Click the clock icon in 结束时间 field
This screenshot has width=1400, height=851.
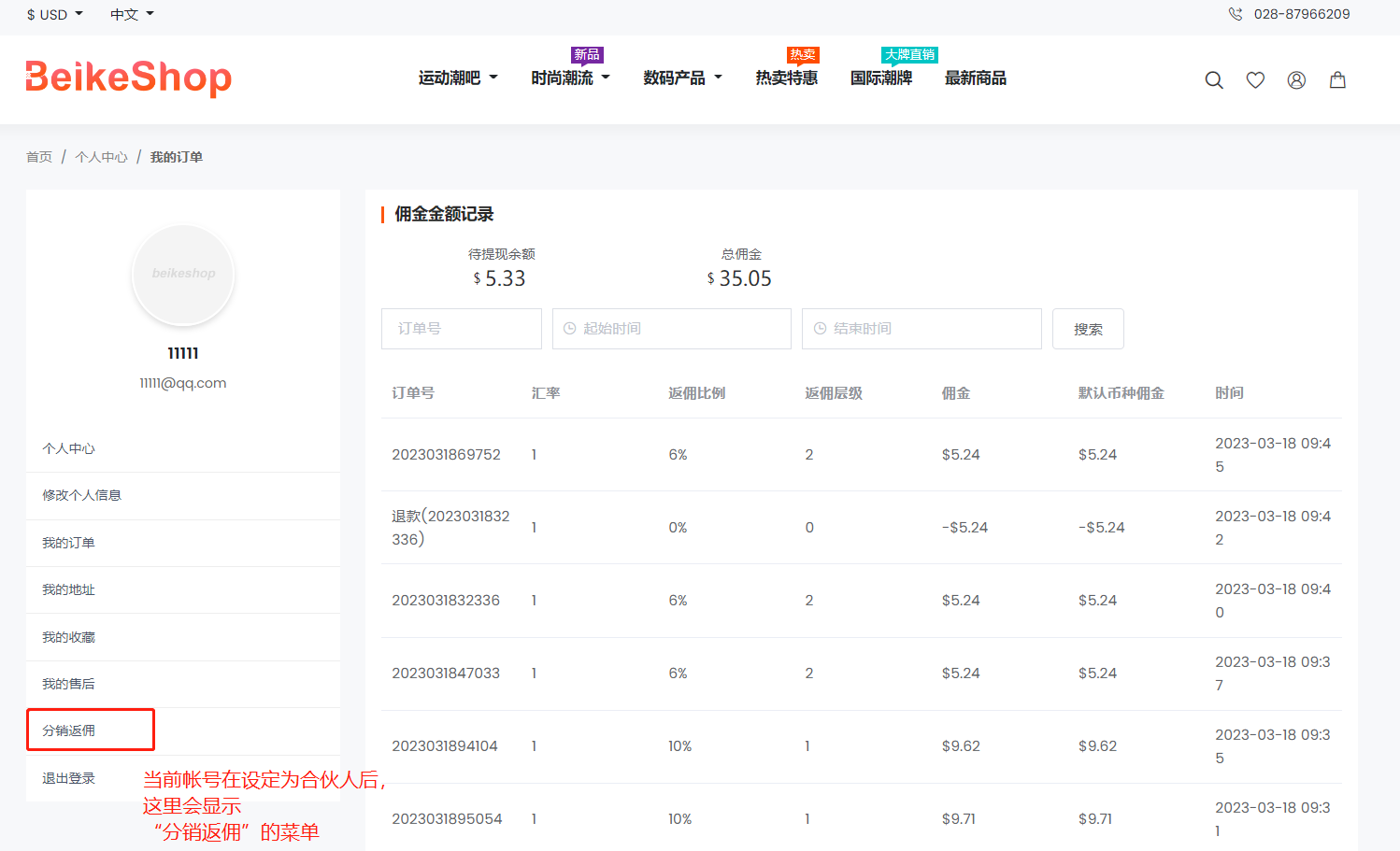pyautogui.click(x=821, y=329)
